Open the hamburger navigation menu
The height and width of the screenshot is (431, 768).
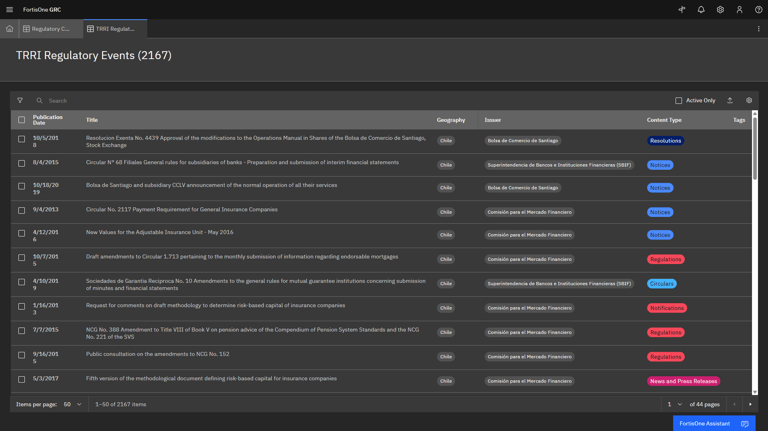(10, 10)
